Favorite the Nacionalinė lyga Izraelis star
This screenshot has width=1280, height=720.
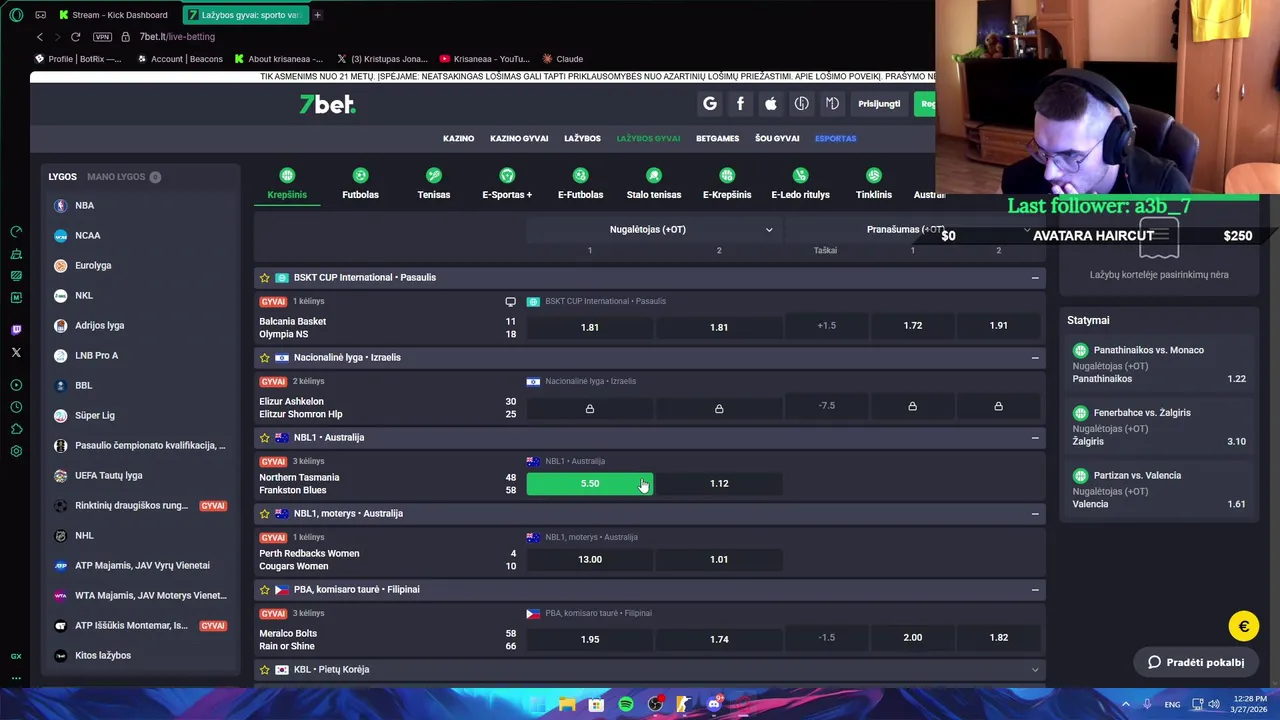pyautogui.click(x=264, y=358)
